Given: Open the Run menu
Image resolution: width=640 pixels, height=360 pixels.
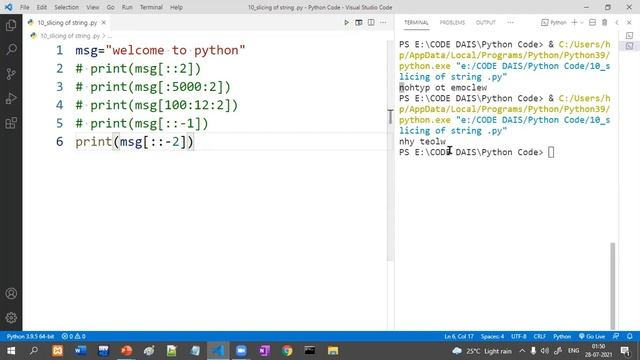Looking at the screenshot, I should click(x=127, y=7).
